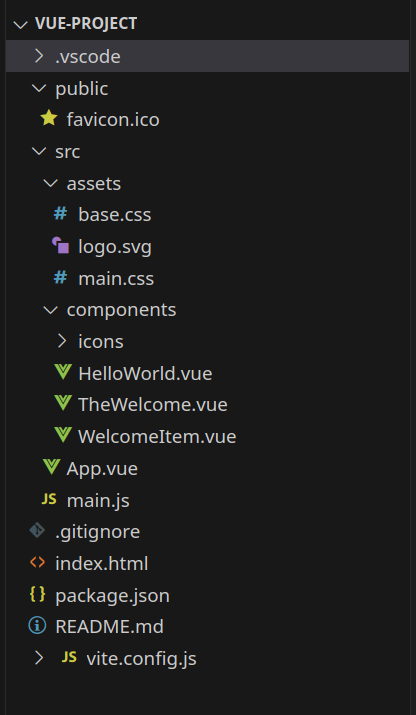Collapse the VUE-PROJECT root section

tap(21, 24)
